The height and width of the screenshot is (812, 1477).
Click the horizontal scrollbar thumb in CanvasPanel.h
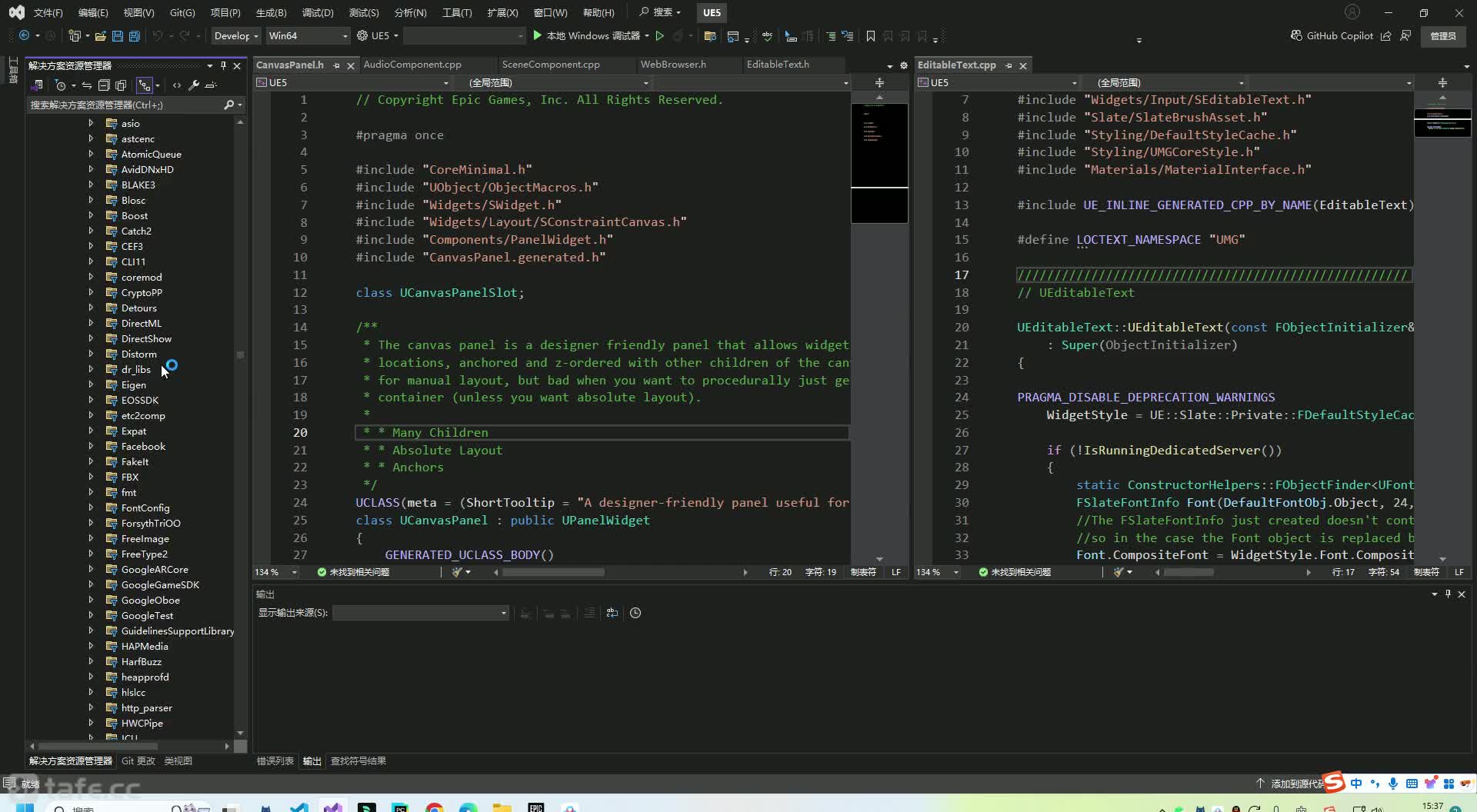[x=553, y=572]
